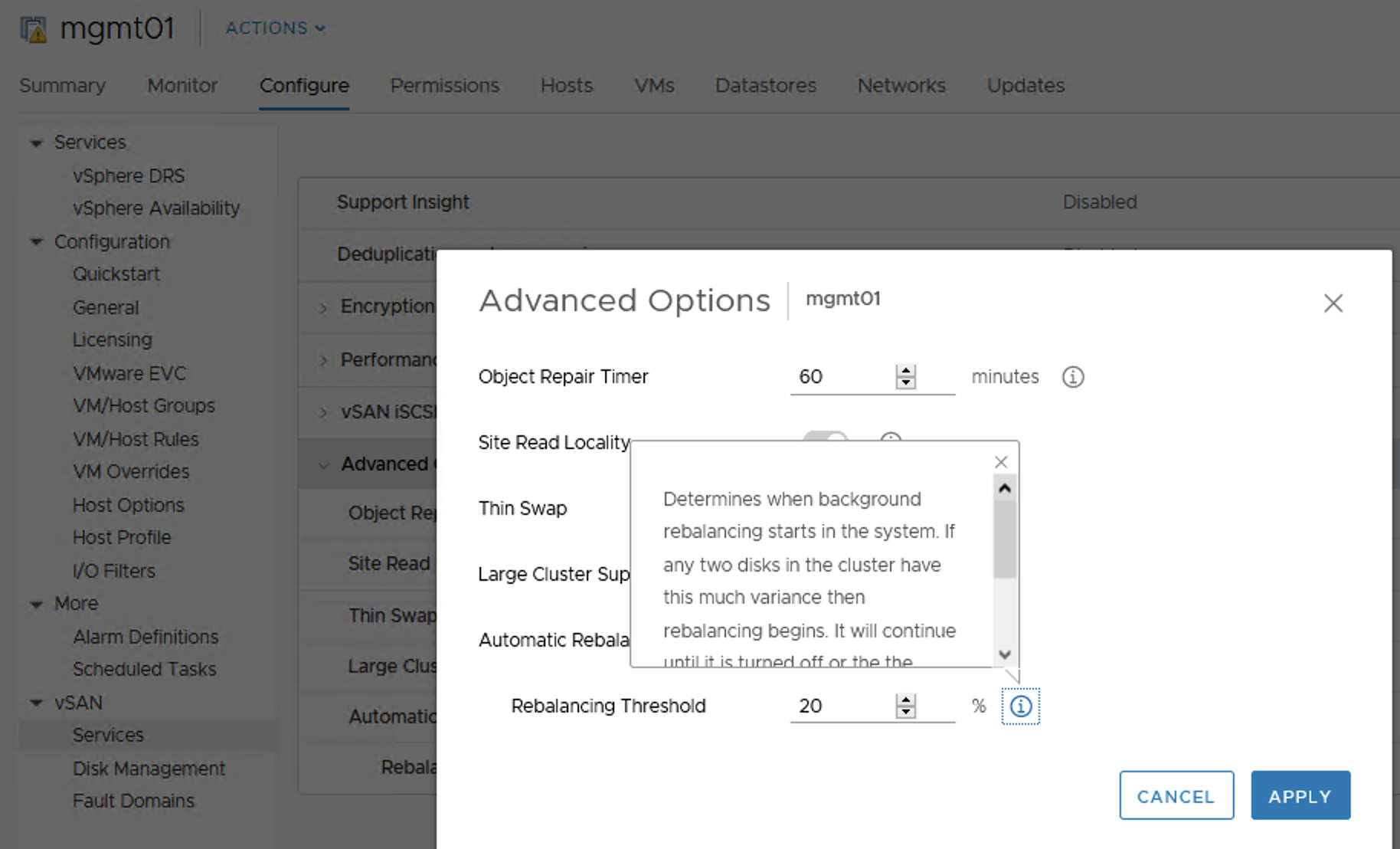This screenshot has height=849, width=1400.
Task: Expand the Encryption row chevron
Action: click(x=323, y=308)
